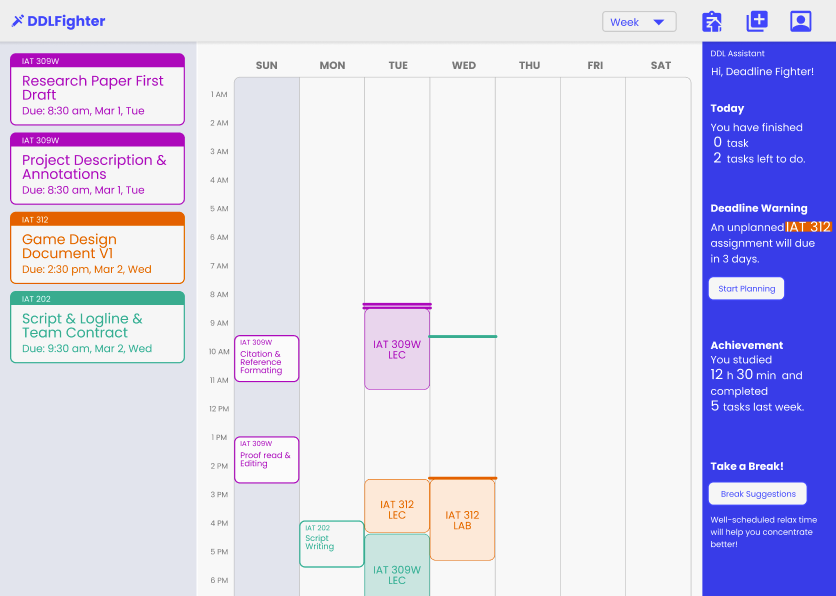This screenshot has width=836, height=596.
Task: Click the green IAT 309W LEC block
Action: (397, 565)
